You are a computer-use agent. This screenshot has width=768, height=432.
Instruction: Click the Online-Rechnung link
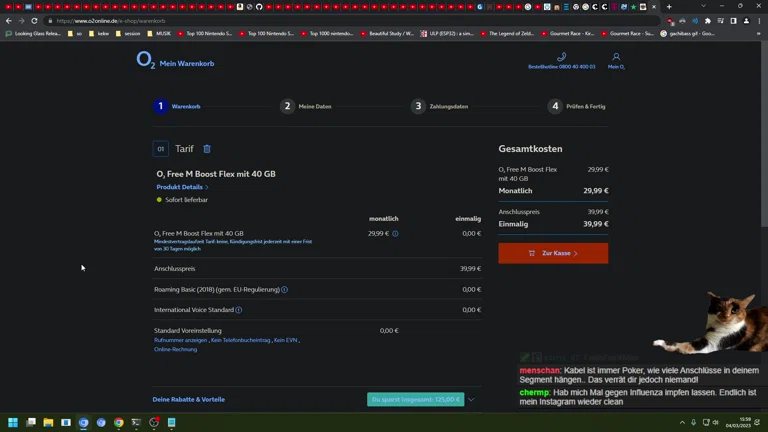coord(175,349)
